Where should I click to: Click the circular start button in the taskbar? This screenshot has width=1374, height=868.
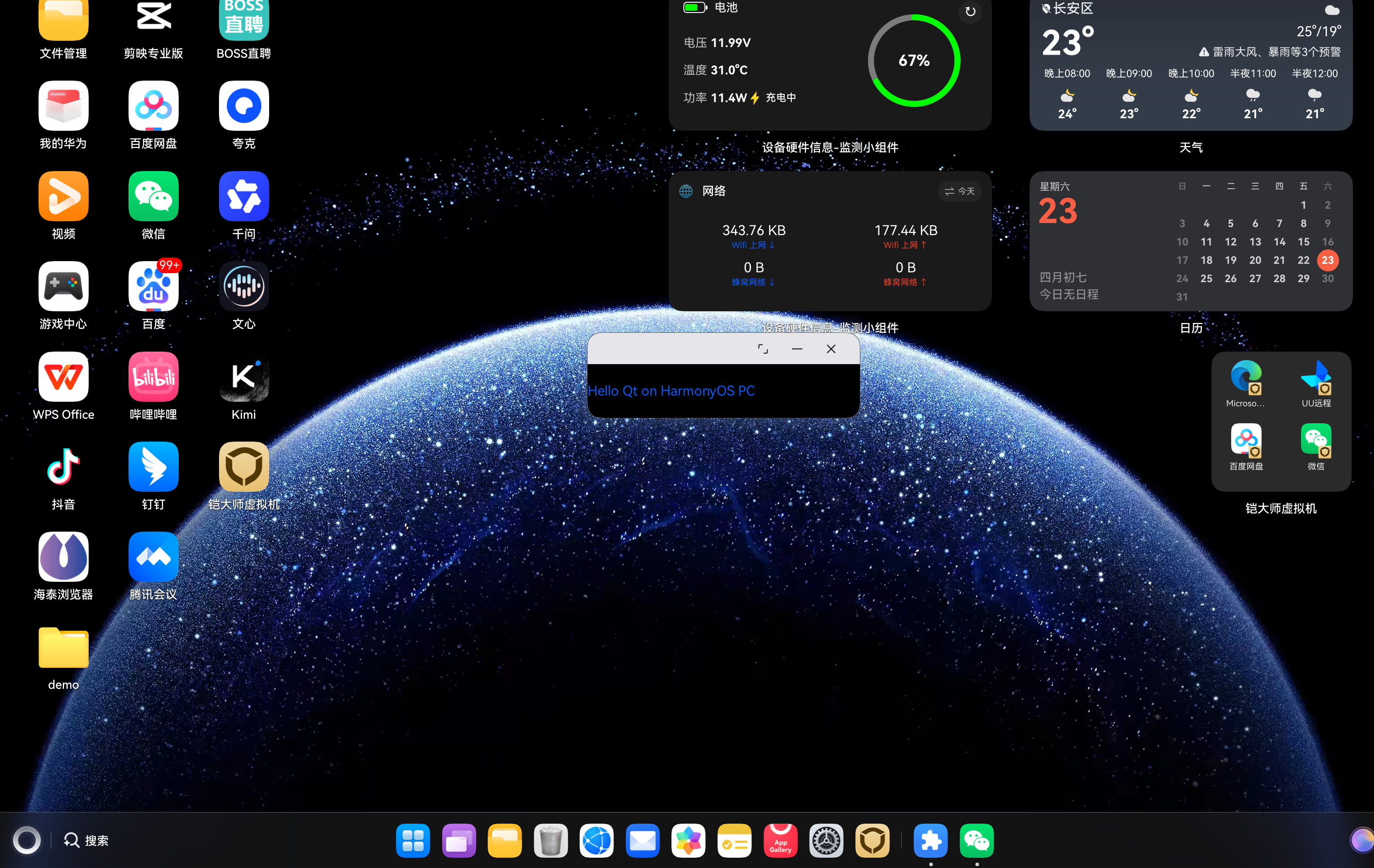[27, 841]
